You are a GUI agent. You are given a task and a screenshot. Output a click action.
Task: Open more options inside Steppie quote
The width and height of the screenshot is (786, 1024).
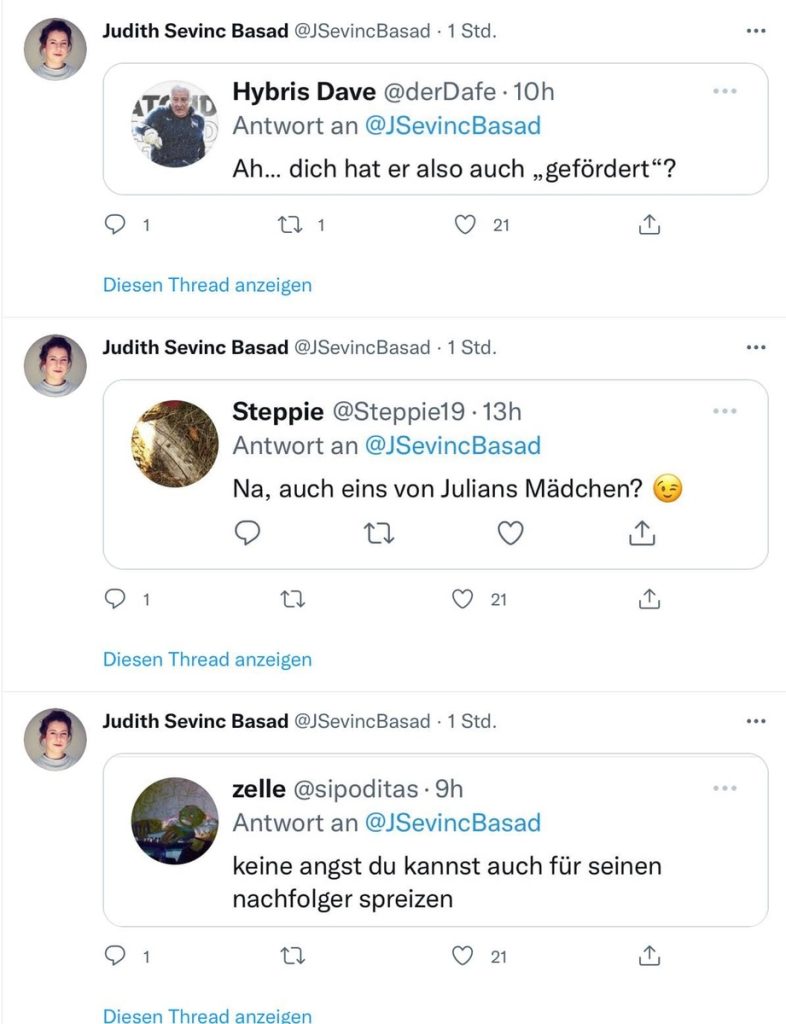[724, 411]
